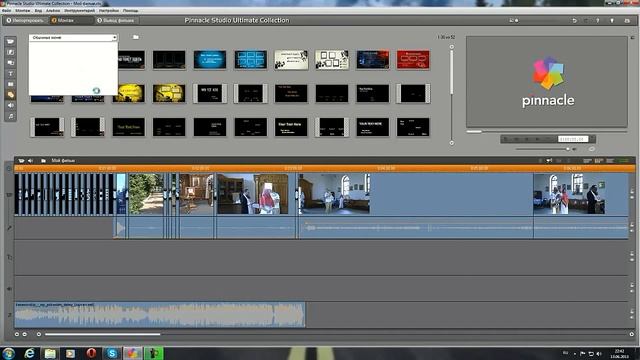Select the music waveform clip on audio track
640x360 pixels.
point(160,315)
